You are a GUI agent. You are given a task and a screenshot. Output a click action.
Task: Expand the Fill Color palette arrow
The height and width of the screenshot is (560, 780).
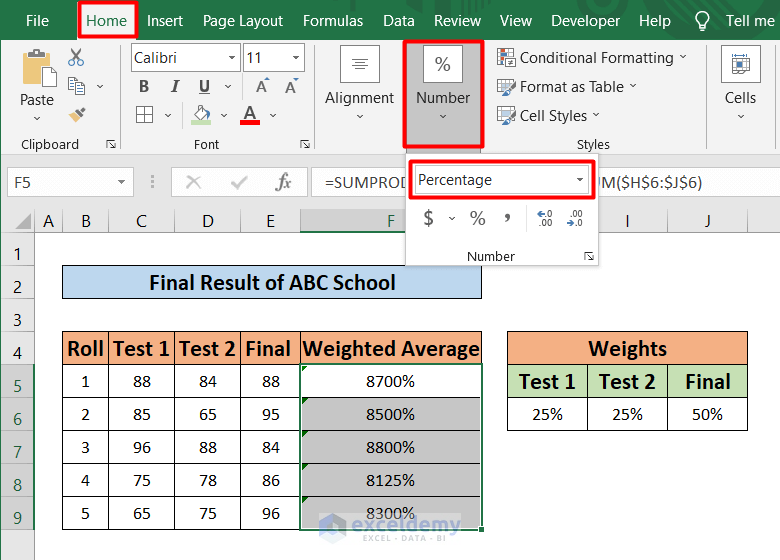pos(224,115)
